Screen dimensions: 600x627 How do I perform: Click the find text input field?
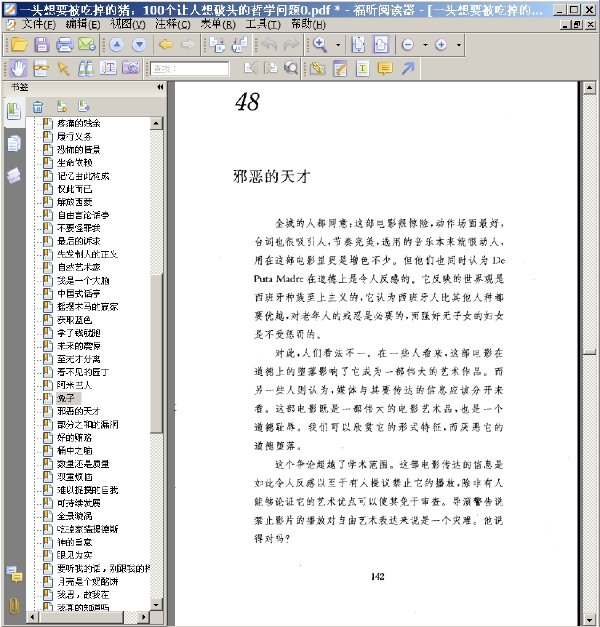click(x=190, y=69)
